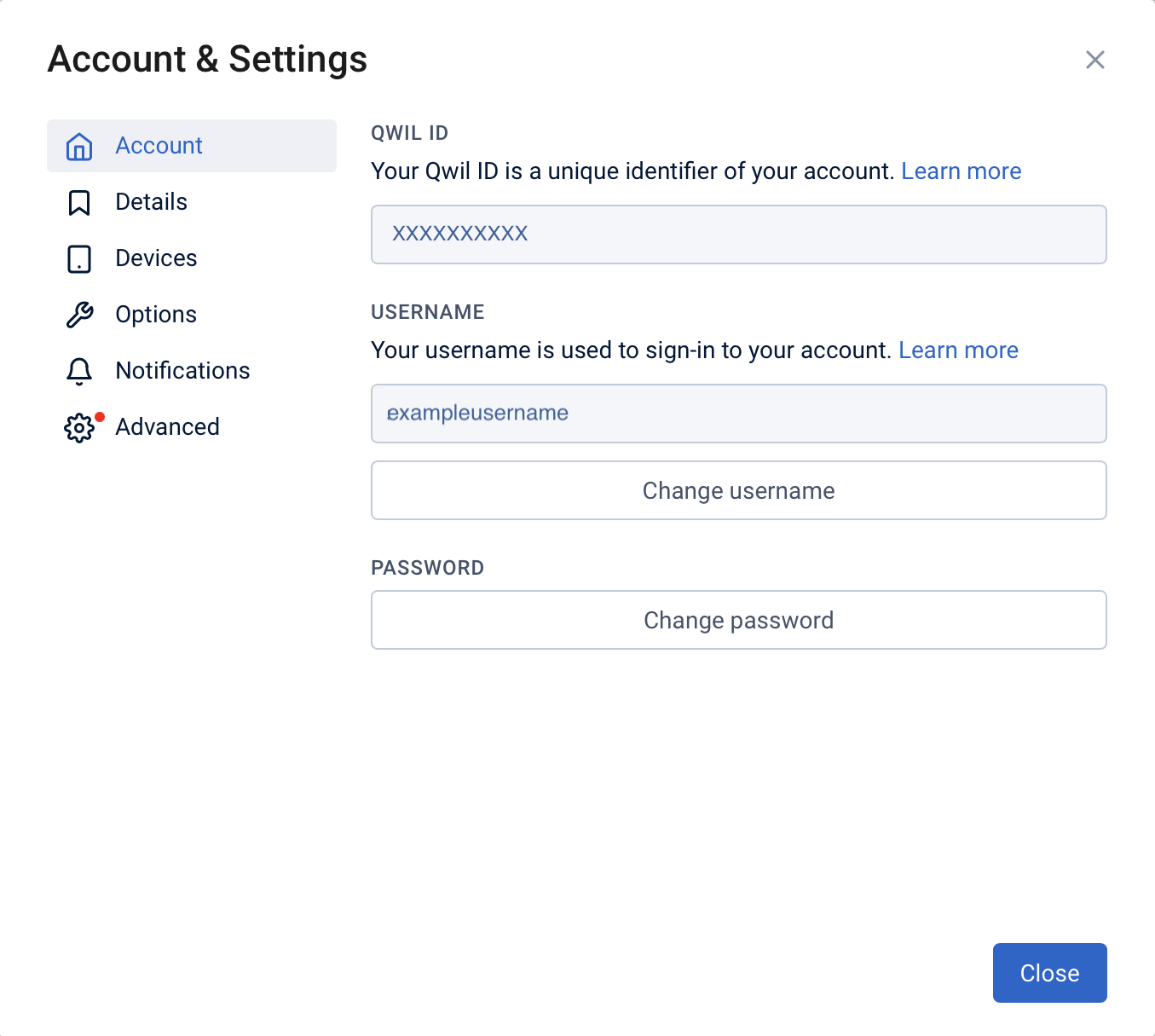Follow the Learn more link about username

tap(958, 350)
